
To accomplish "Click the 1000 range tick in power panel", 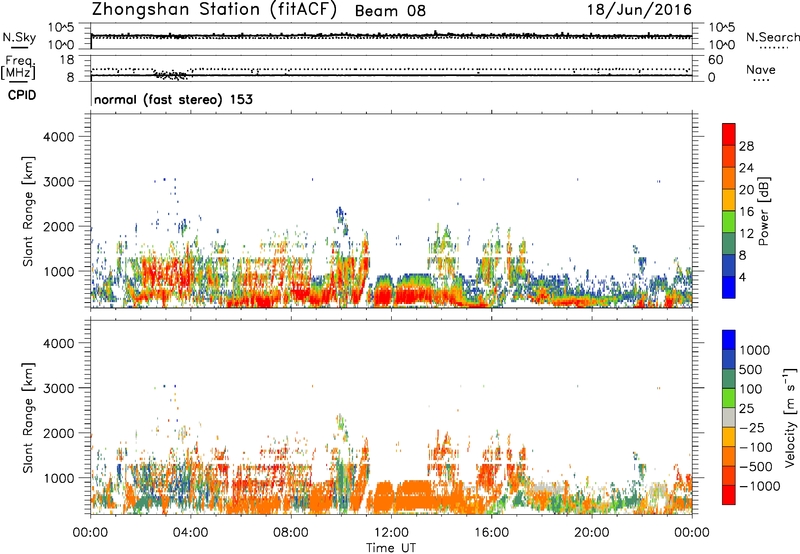I will point(59,271).
